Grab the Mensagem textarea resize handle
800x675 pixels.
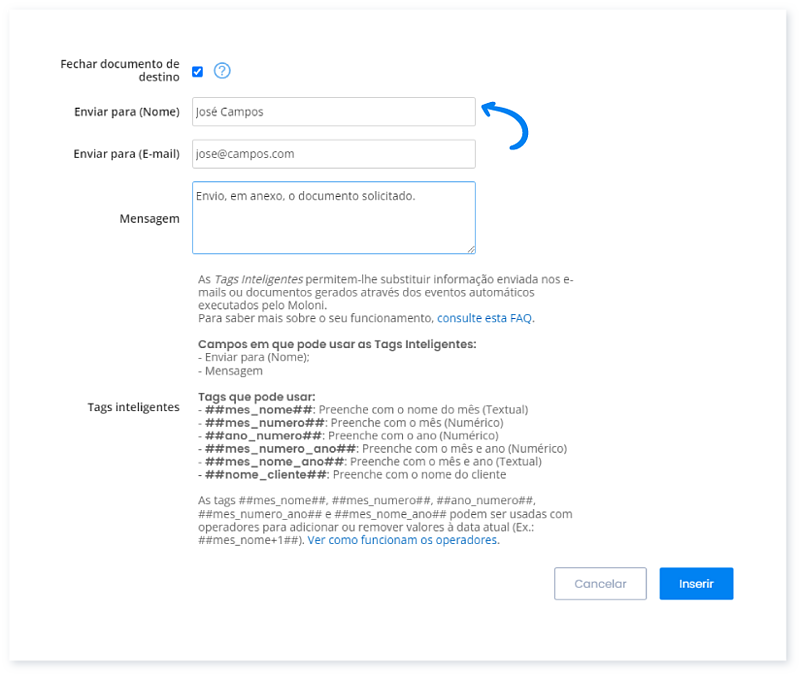pyautogui.click(x=470, y=248)
